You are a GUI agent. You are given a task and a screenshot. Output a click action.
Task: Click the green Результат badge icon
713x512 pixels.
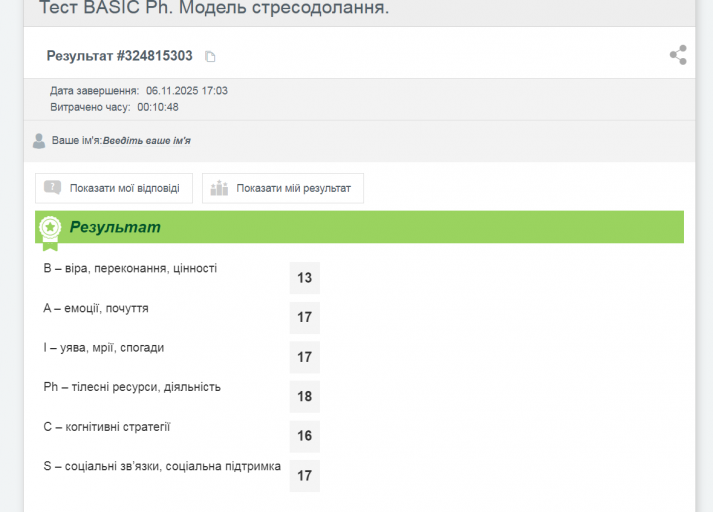[x=49, y=229]
